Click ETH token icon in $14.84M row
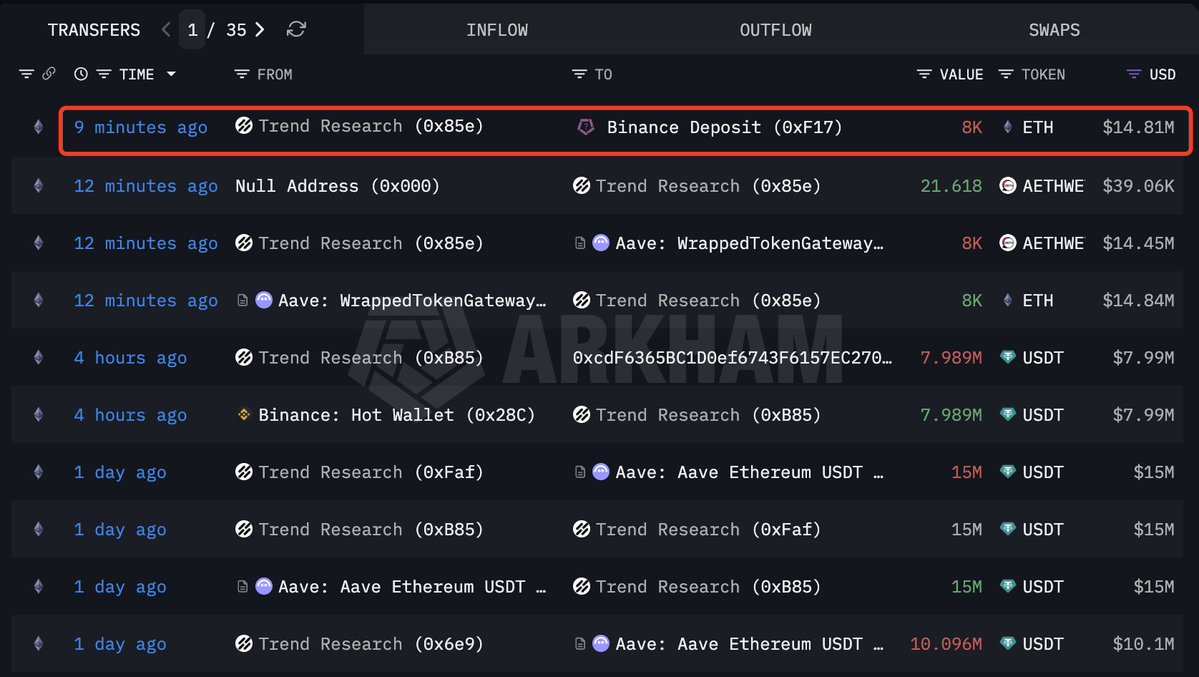Screen dimensions: 1199x677 coord(1008,301)
